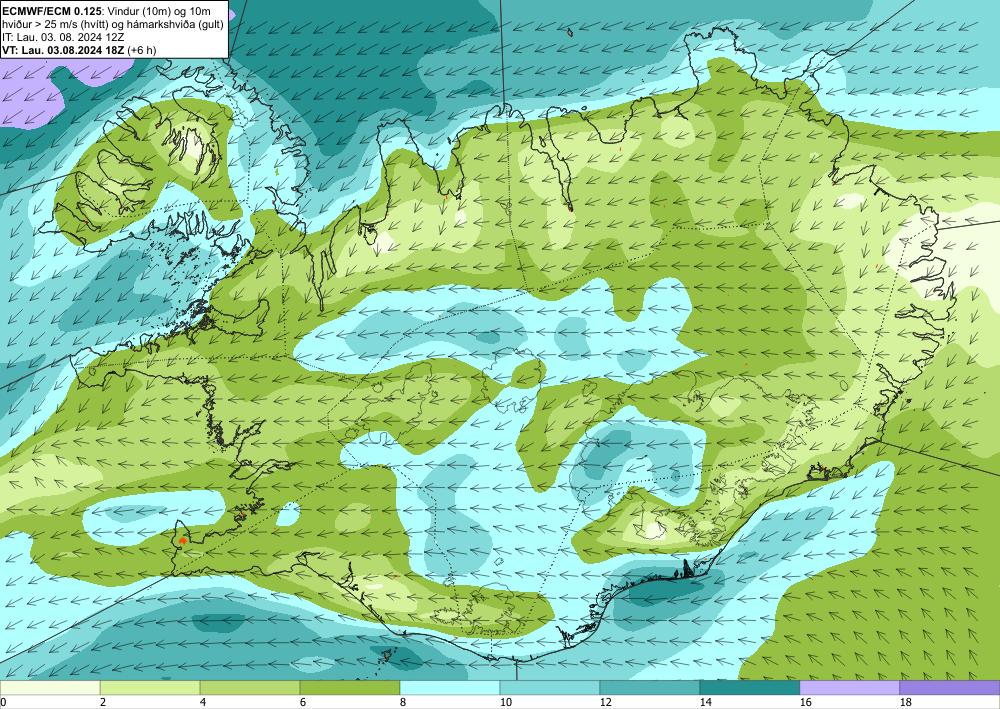This screenshot has width=1000, height=709.
Task: Click the "0" label under the legend
Action: [3, 702]
